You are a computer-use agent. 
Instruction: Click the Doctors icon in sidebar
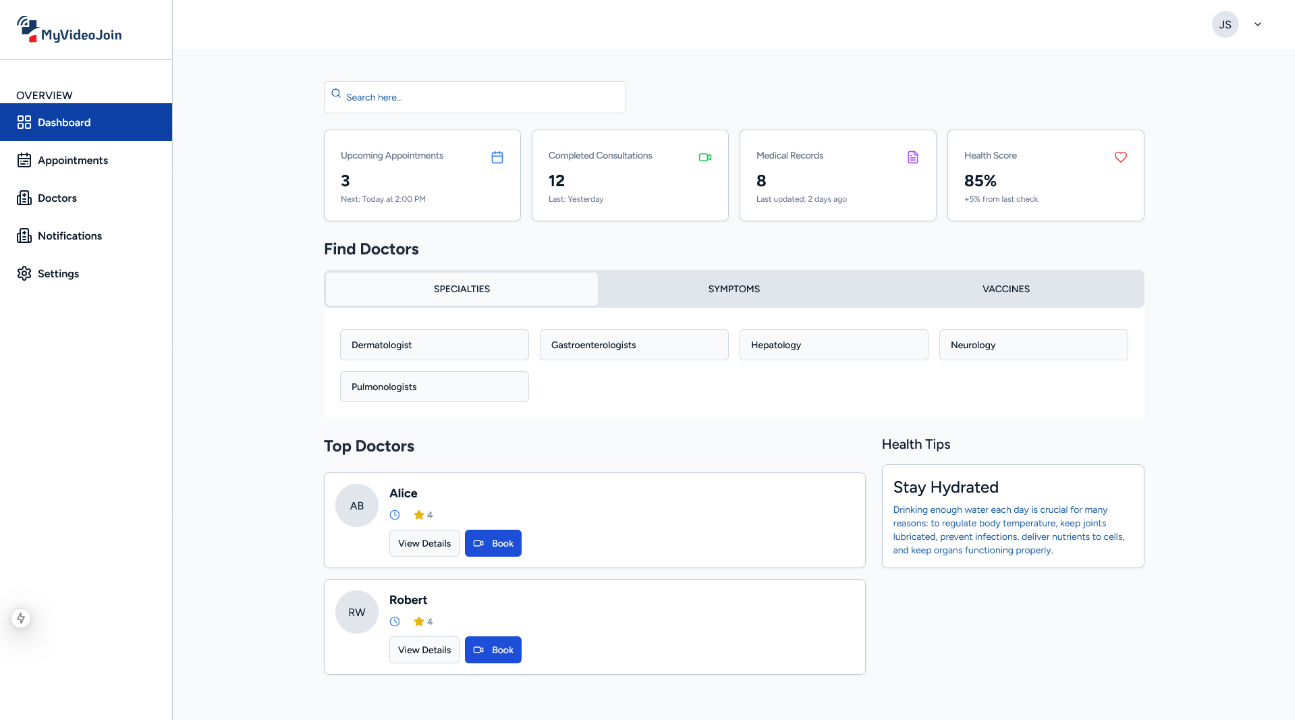[x=24, y=198]
